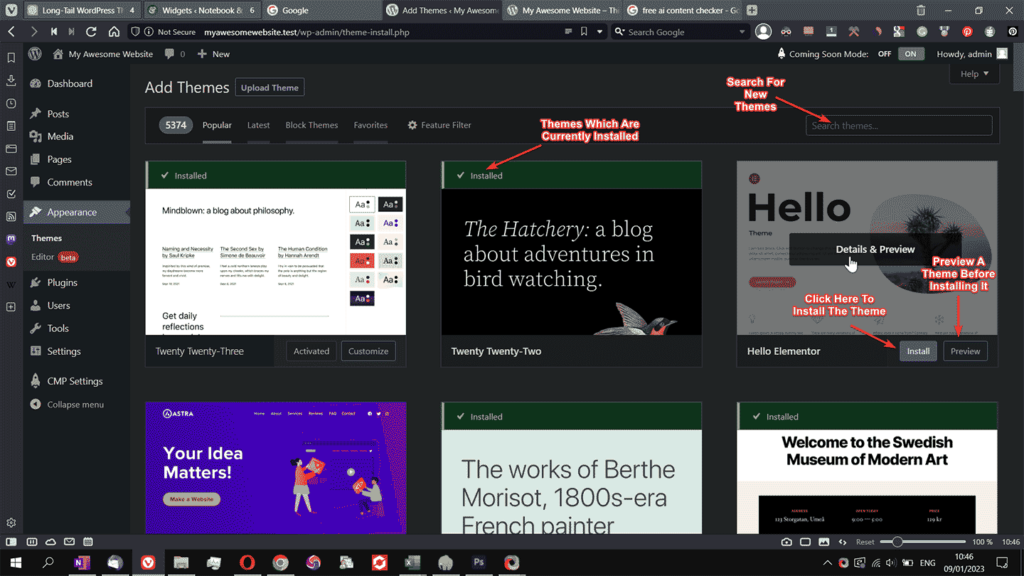Image resolution: width=1024 pixels, height=576 pixels.
Task: Click the My Awesome Website site link
Action: tap(103, 54)
